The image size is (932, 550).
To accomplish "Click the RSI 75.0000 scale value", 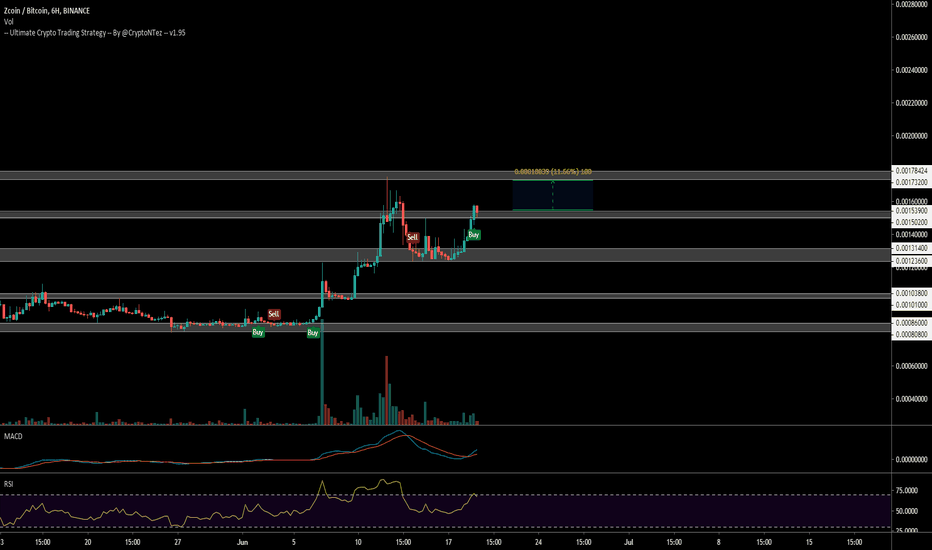I will (x=906, y=491).
